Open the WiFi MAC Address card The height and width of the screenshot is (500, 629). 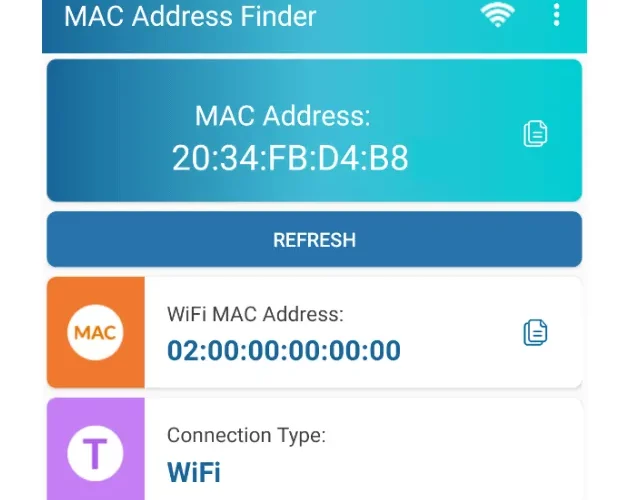click(x=314, y=332)
